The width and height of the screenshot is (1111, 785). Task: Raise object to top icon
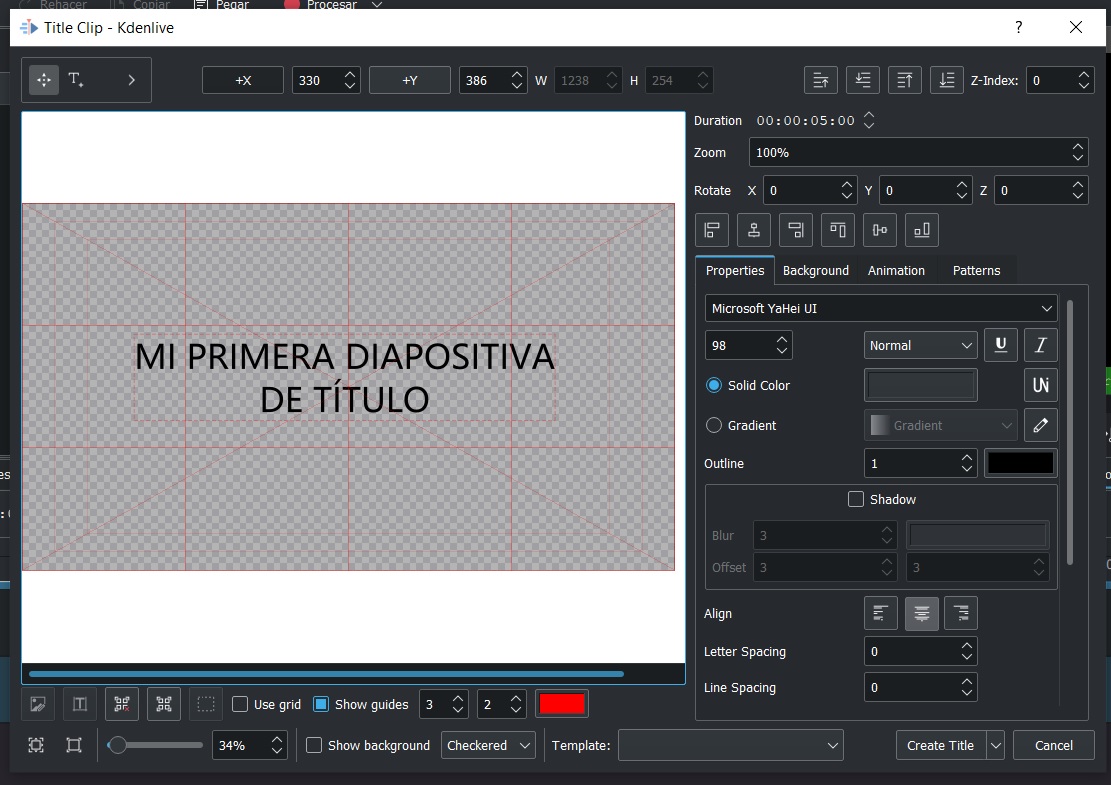pos(905,80)
